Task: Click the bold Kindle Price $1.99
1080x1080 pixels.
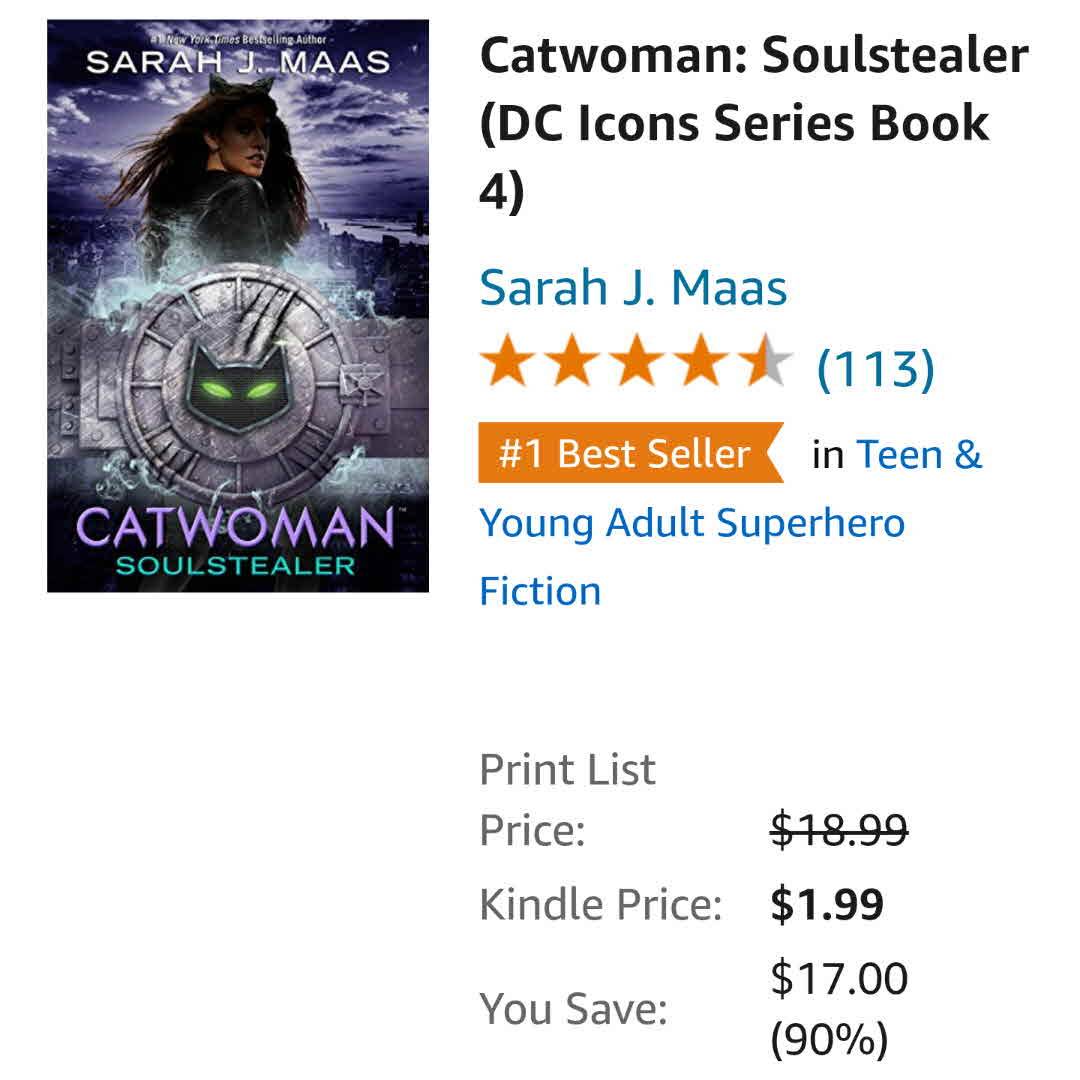Action: pyautogui.click(x=827, y=905)
